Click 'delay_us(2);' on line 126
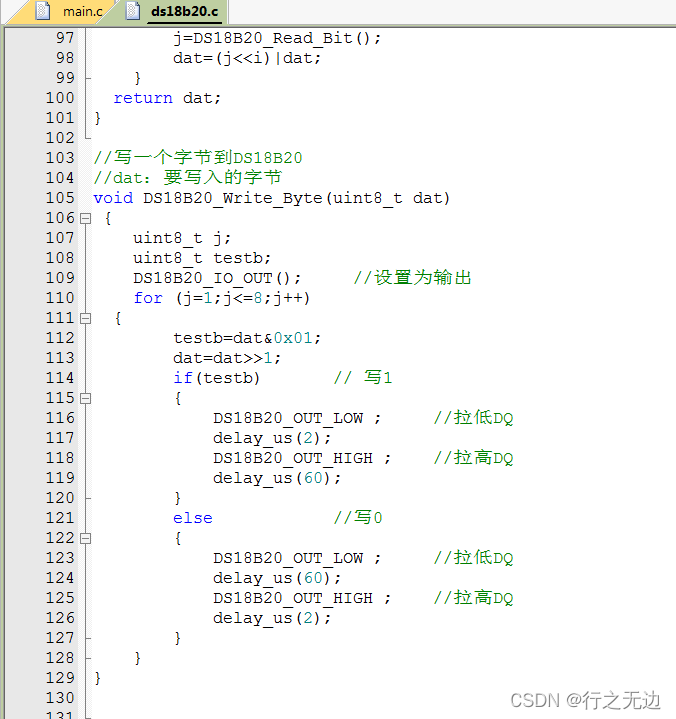The height and width of the screenshot is (719, 676). tap(272, 618)
